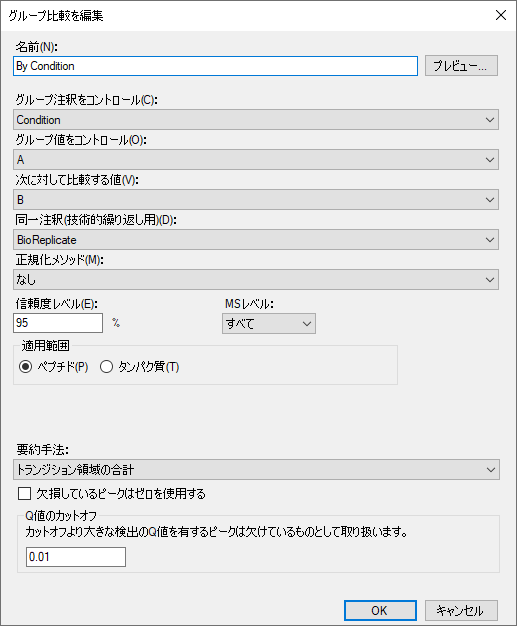Click the プレビュー button
The height and width of the screenshot is (626, 517).
click(x=461, y=65)
